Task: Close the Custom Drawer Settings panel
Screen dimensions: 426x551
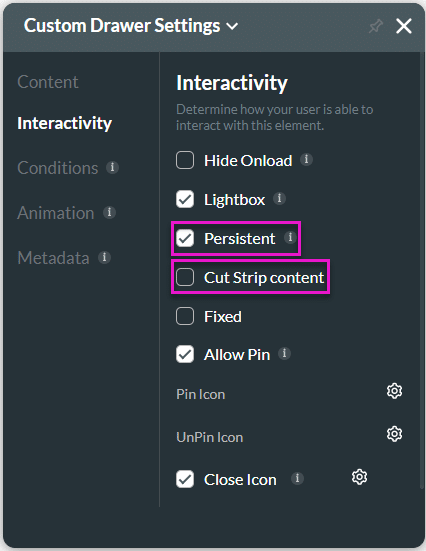Action: [404, 26]
